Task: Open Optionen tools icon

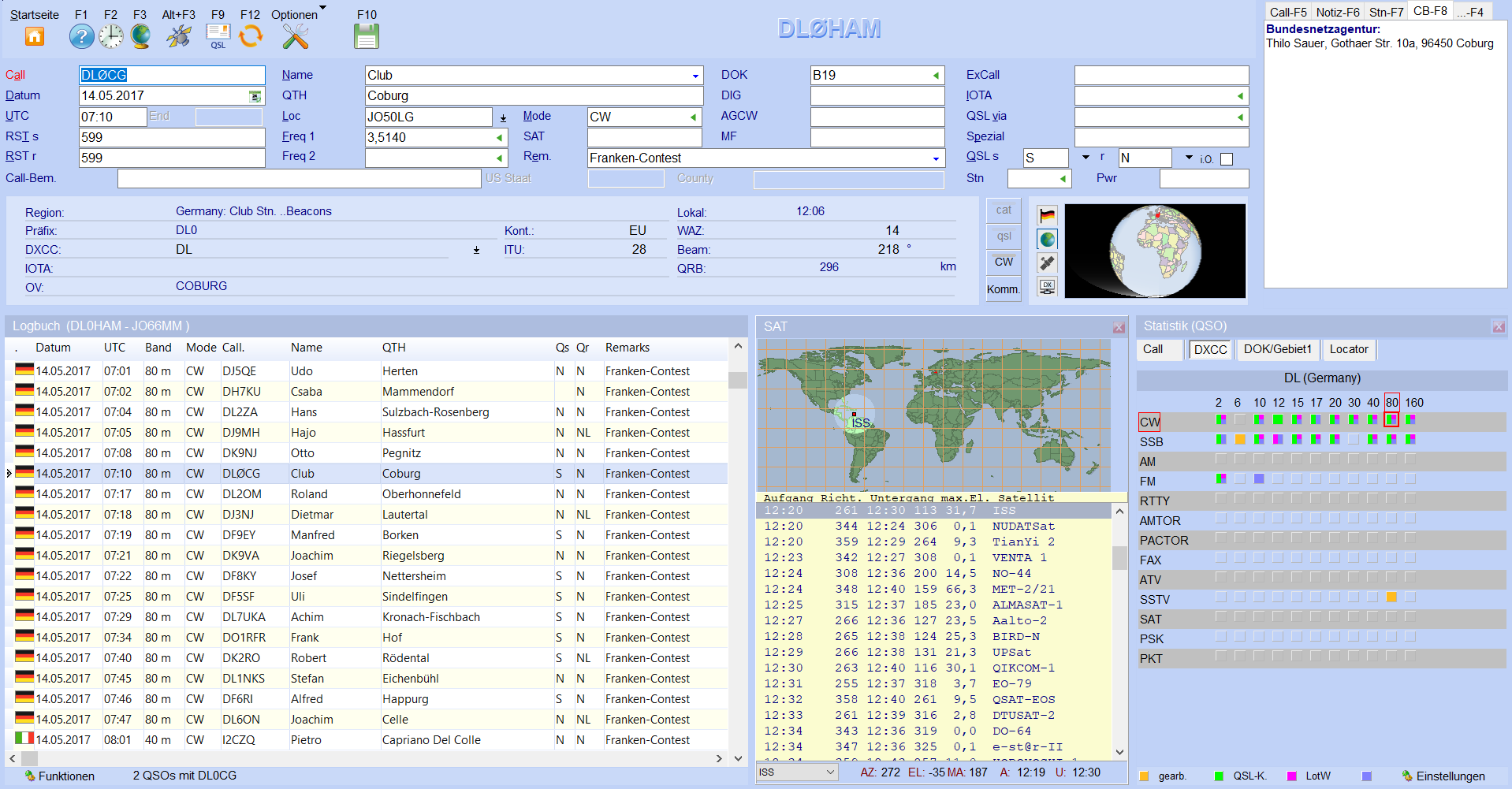Action: click(x=295, y=36)
